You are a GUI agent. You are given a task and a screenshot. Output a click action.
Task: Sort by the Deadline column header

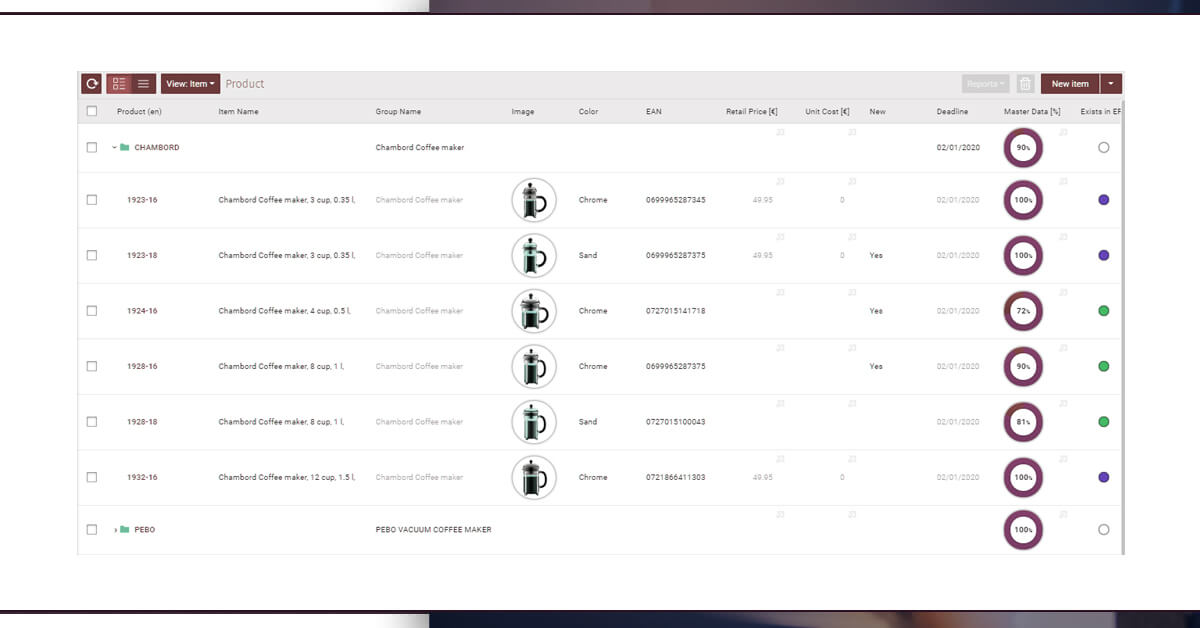[x=952, y=112]
